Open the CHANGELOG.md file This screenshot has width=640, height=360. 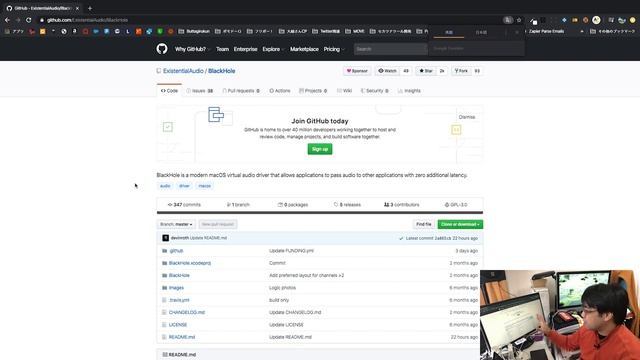click(x=187, y=312)
